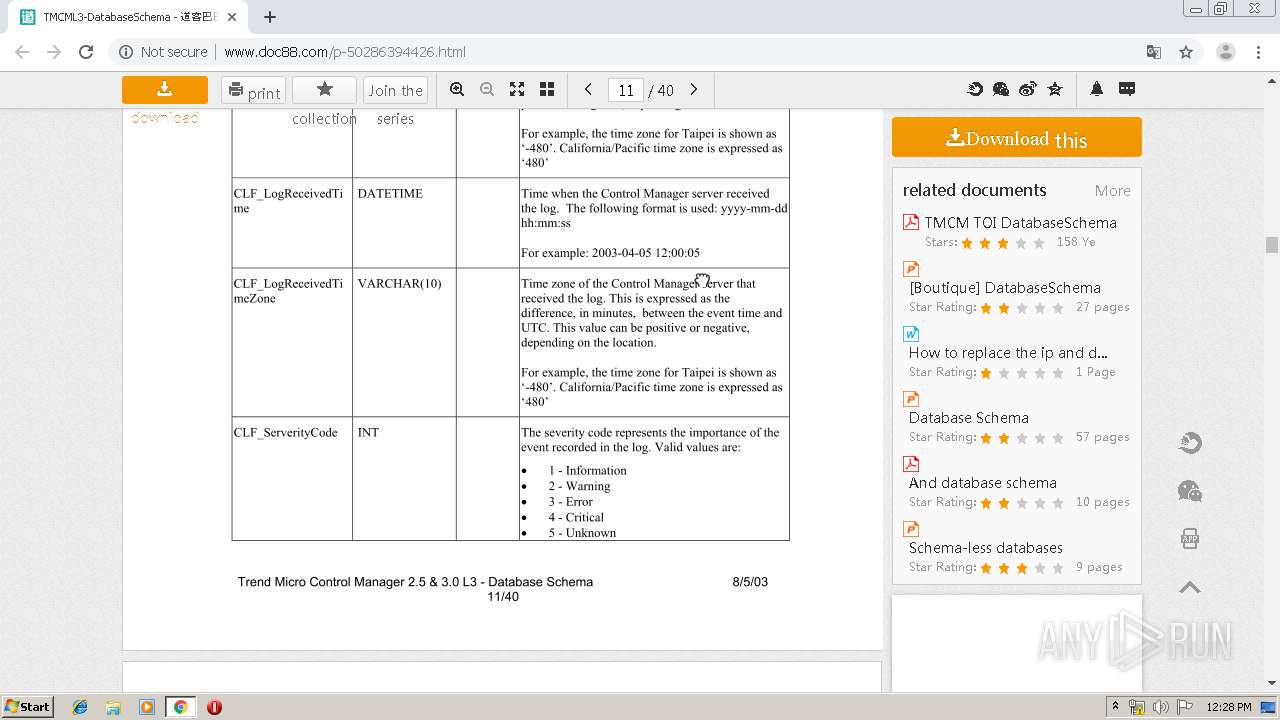Click the orange 'Download this' button
Image resolution: width=1280 pixels, height=720 pixels.
[1017, 138]
